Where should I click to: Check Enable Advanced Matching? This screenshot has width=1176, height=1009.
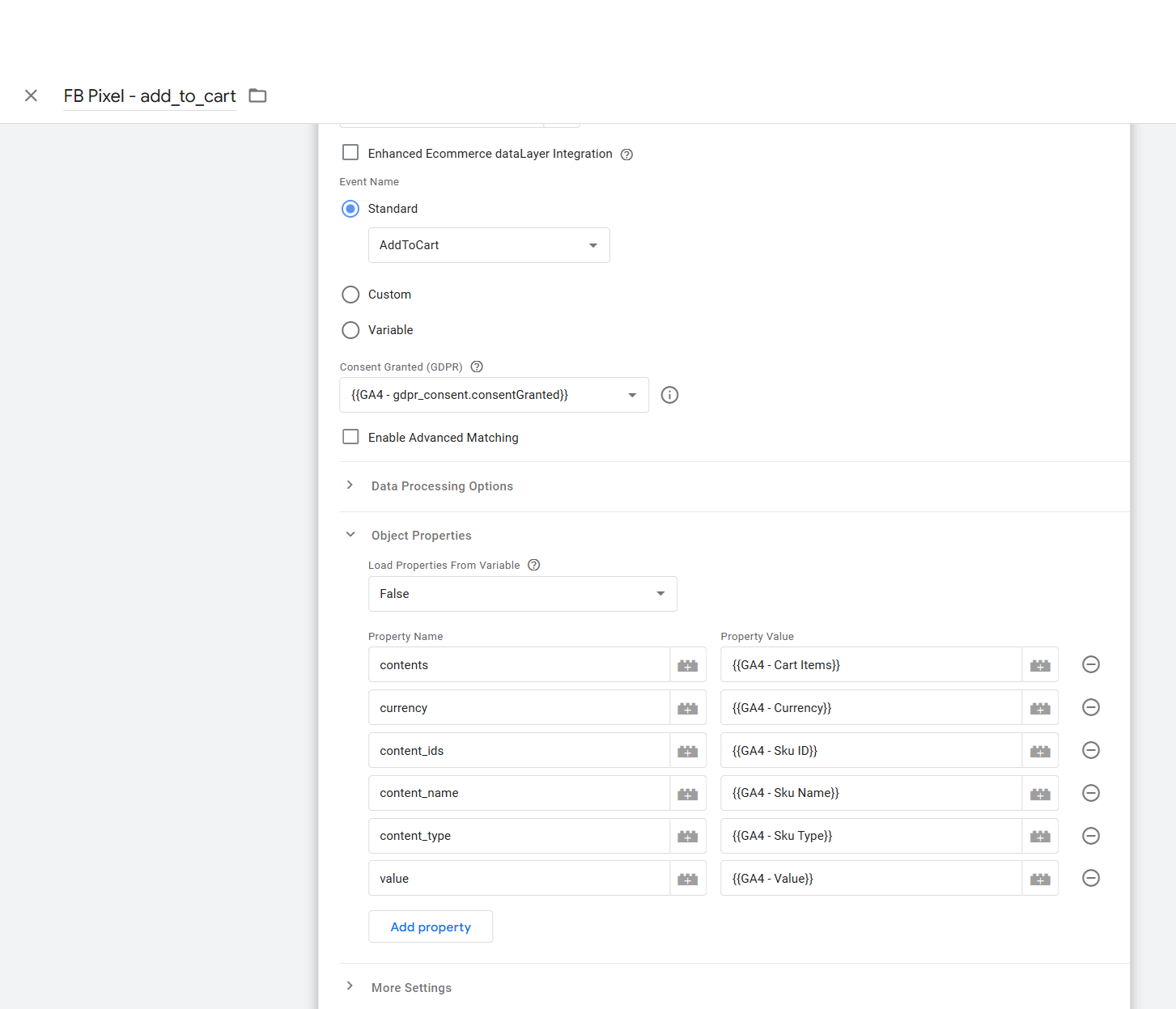tap(350, 437)
